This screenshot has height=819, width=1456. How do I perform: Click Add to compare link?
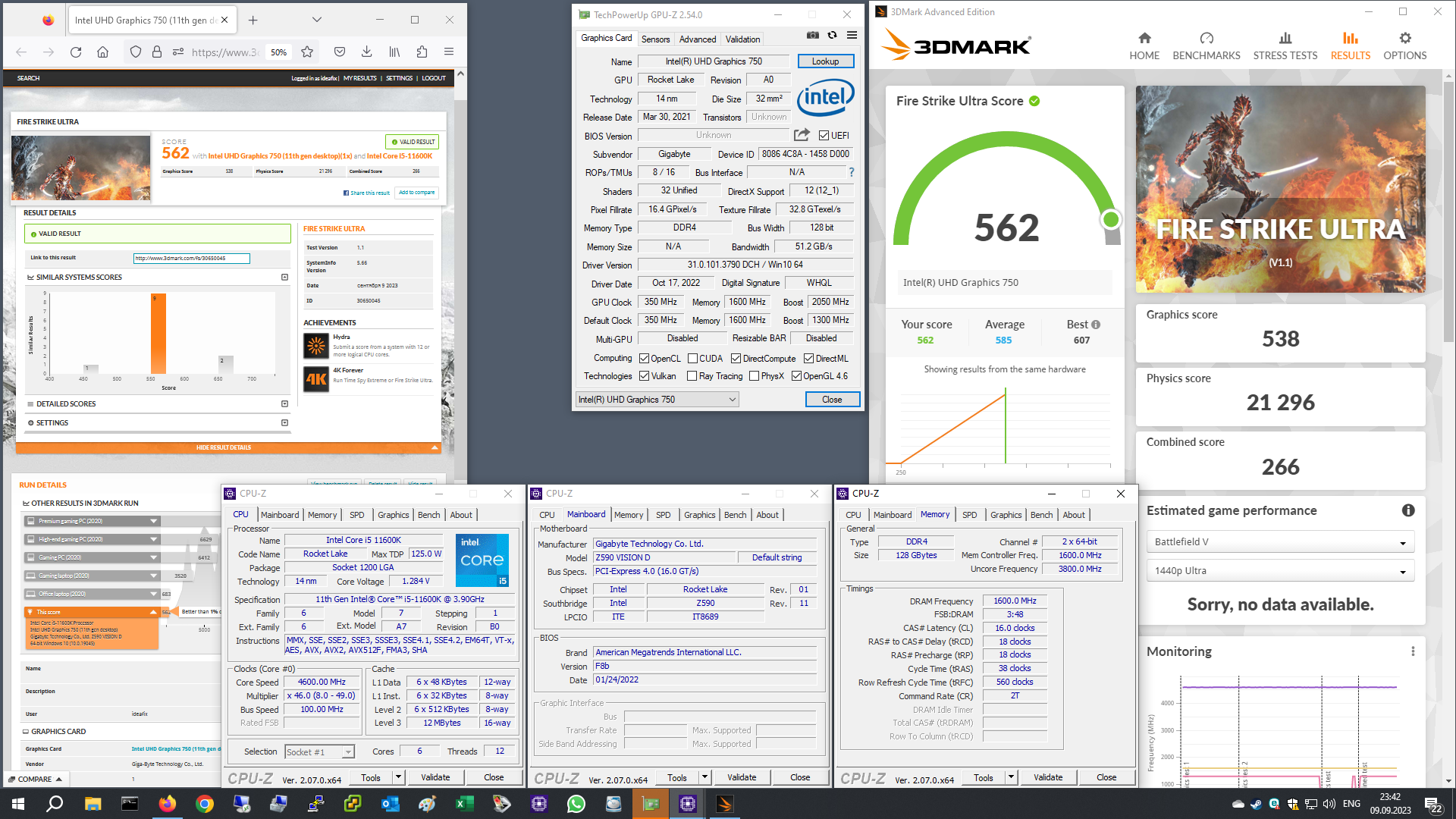[x=417, y=193]
